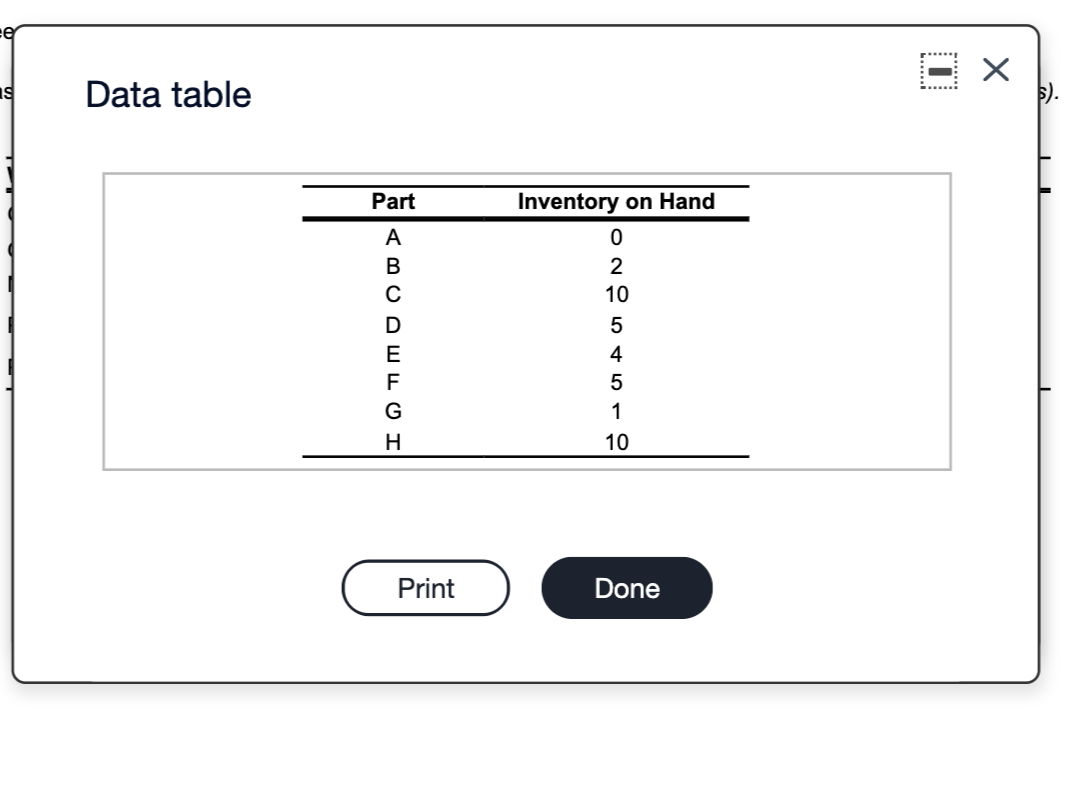Click the Data table title text

168,94
